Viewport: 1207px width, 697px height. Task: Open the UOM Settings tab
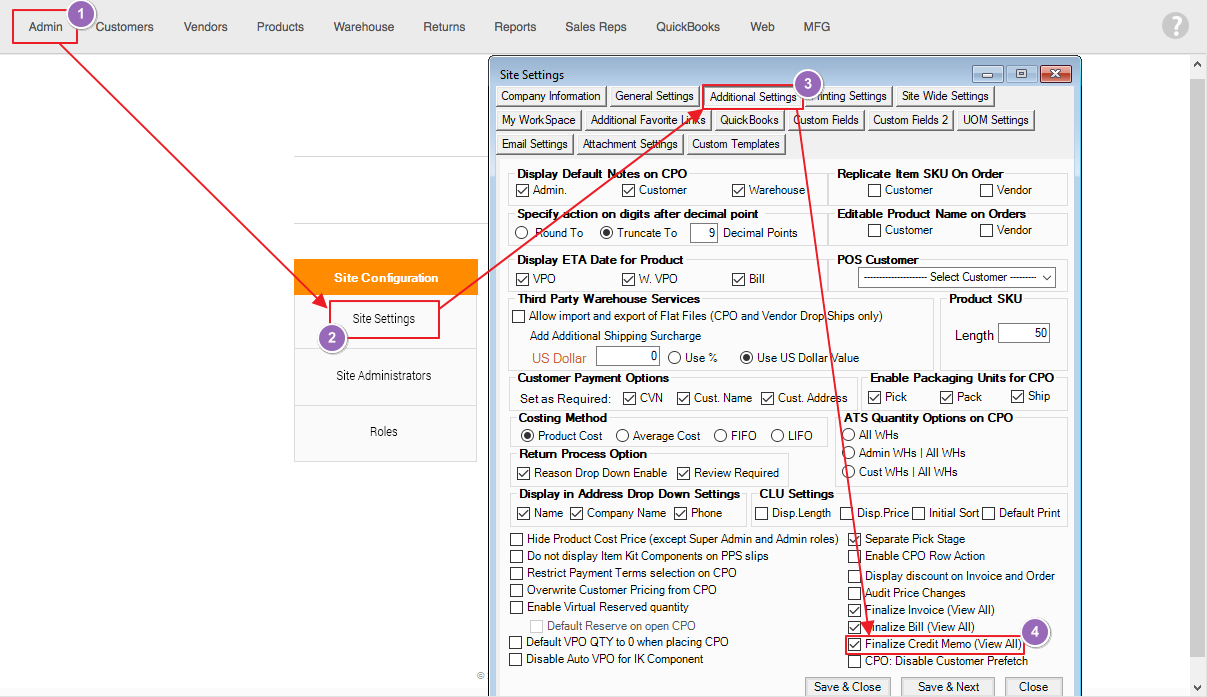click(x=995, y=120)
